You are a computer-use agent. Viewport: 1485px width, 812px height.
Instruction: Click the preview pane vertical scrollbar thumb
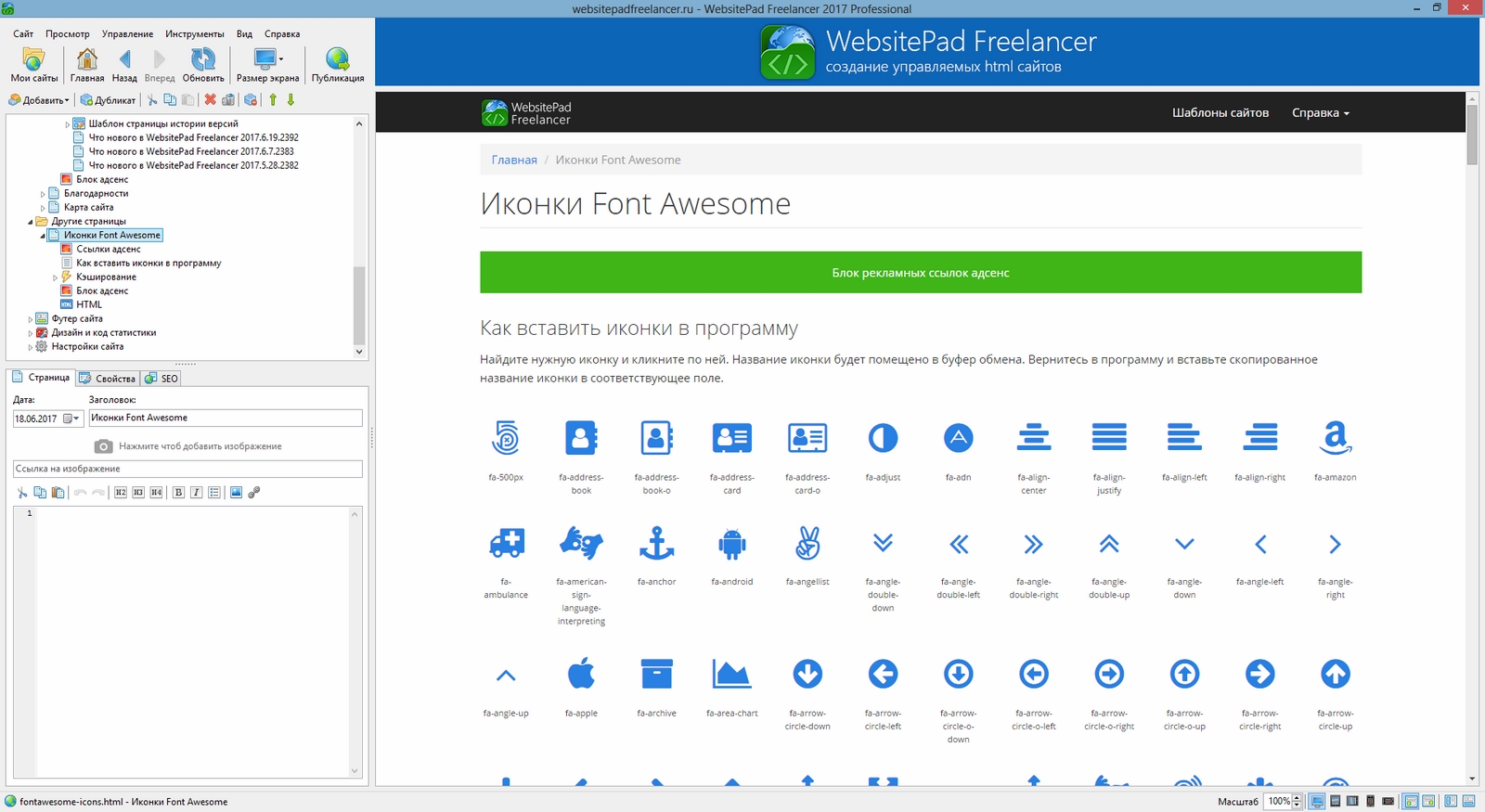[1472, 135]
